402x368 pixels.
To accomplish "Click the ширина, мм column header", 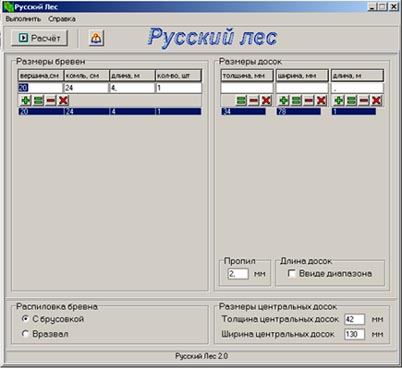I will tap(302, 76).
